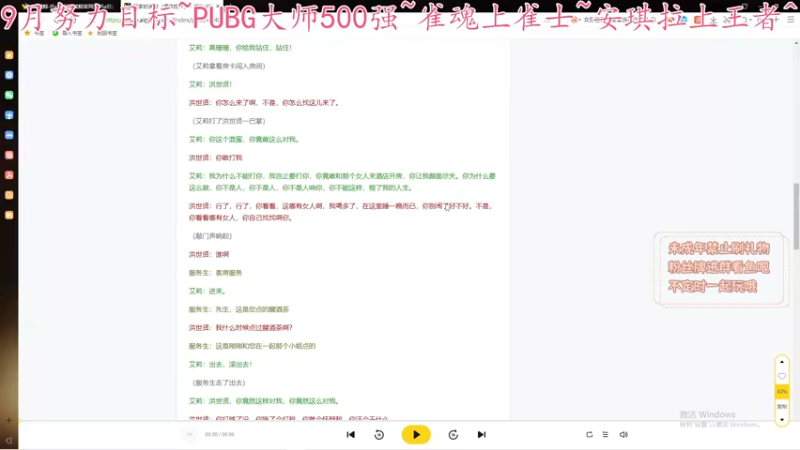
Task: Click the stage direction '(服务生走了出去)'
Action: click(218, 383)
